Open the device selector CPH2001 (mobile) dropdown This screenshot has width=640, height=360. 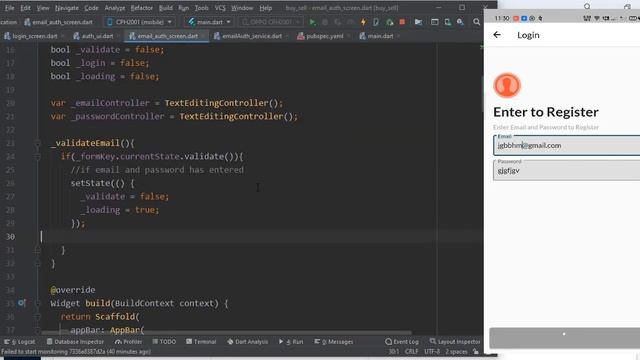coord(139,22)
